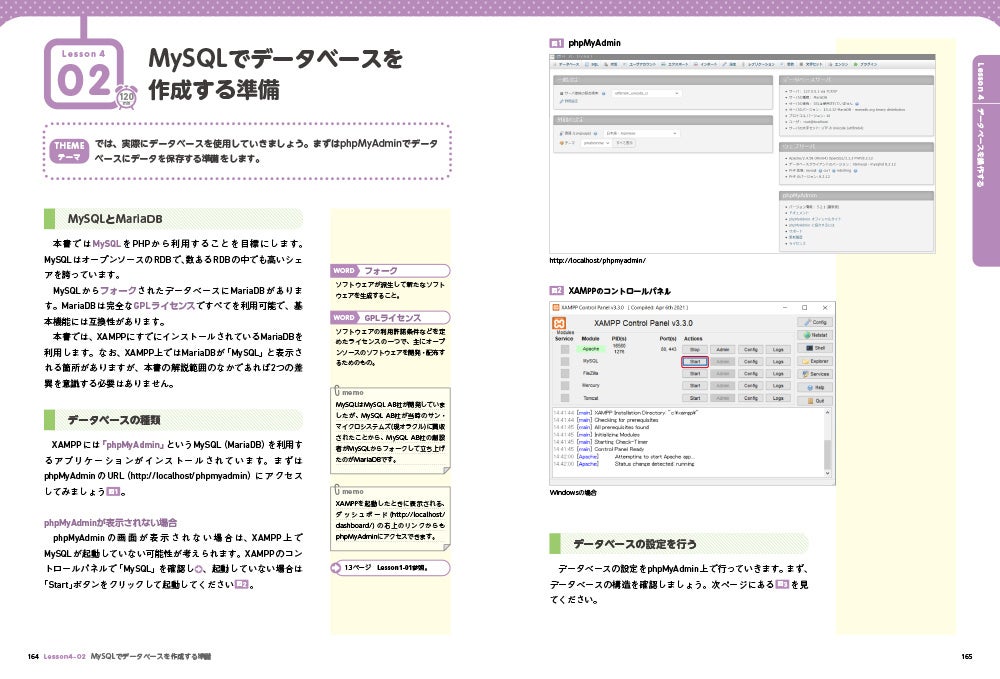Click the XAMPP orange logo icon
This screenshot has width=1000, height=679.
click(559, 323)
